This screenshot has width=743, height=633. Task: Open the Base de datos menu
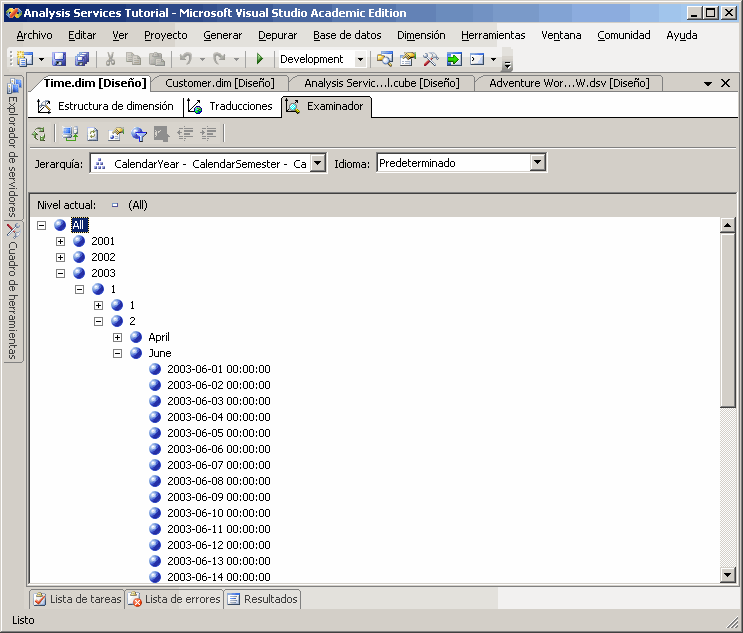pos(347,35)
